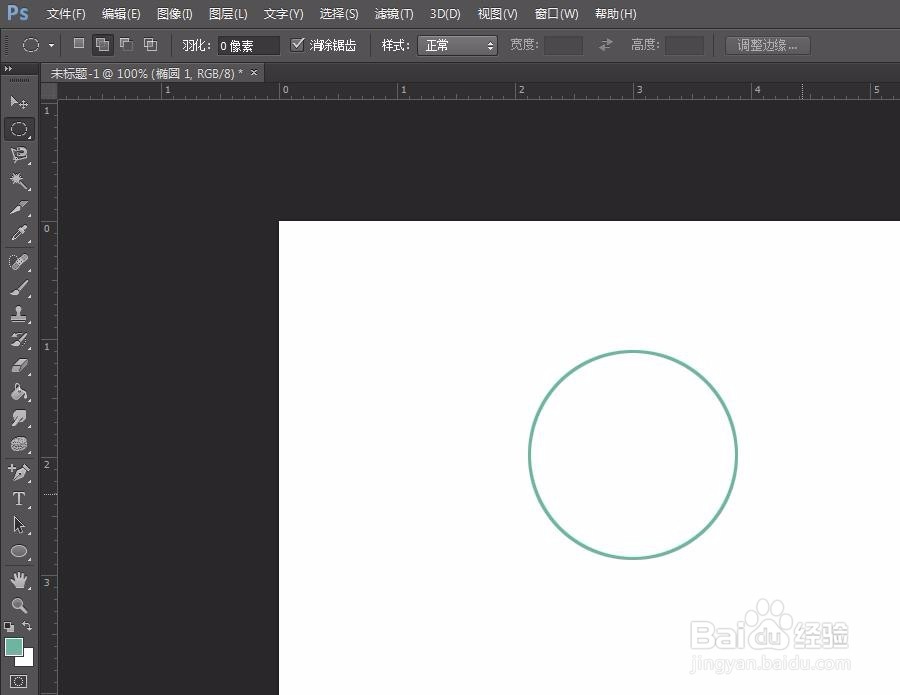Open the 文件(F) menu
The image size is (900, 695).
(66, 14)
